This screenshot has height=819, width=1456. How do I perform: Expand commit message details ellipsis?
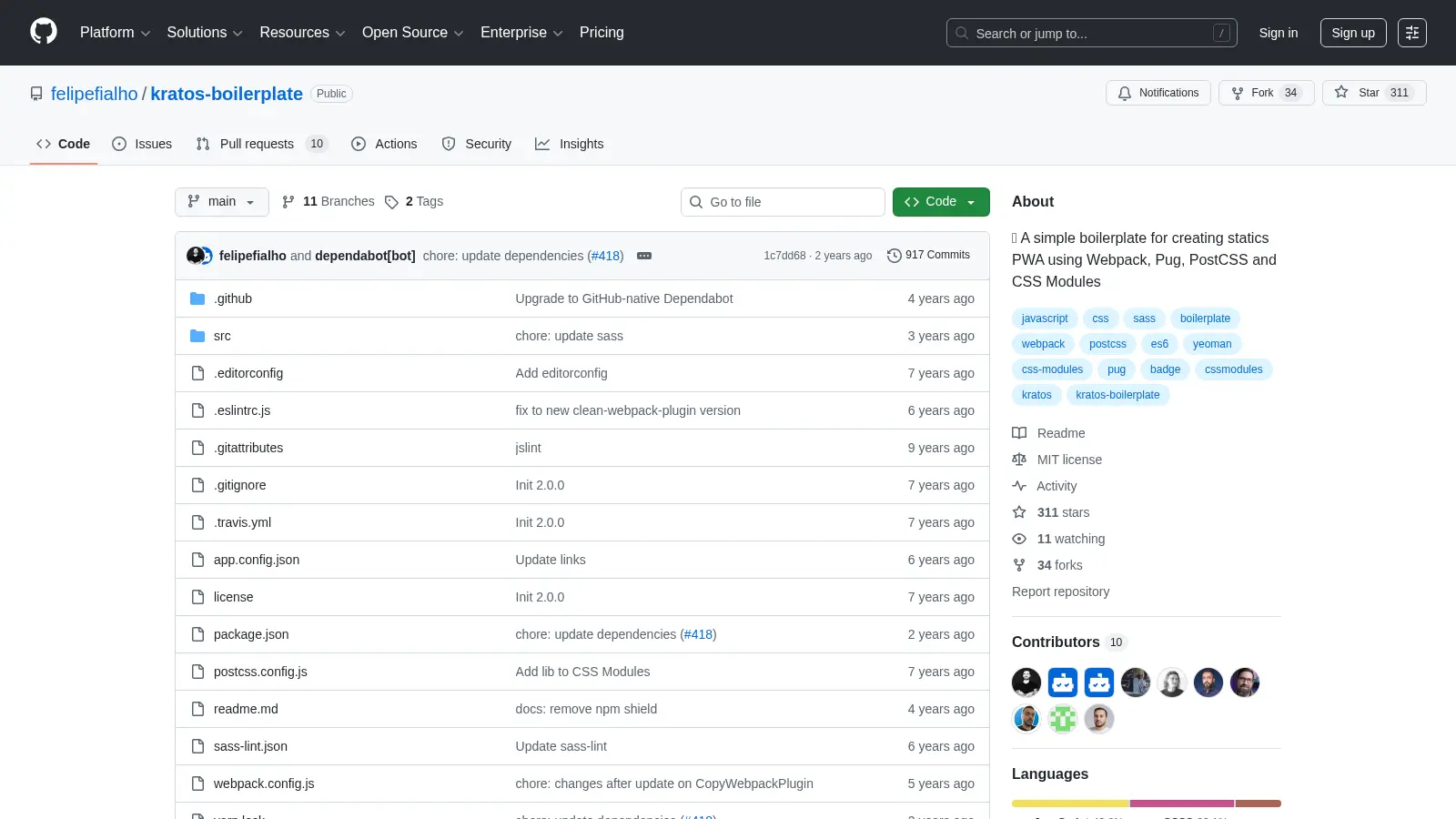[644, 256]
